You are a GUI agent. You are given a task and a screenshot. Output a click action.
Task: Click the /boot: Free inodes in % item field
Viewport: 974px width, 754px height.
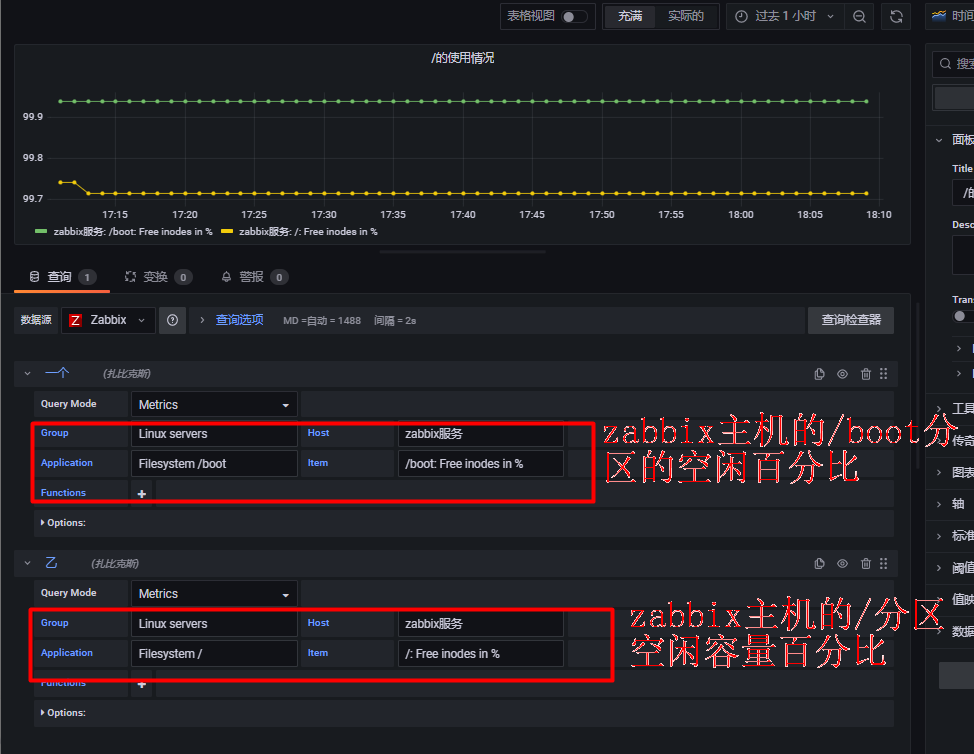click(480, 464)
